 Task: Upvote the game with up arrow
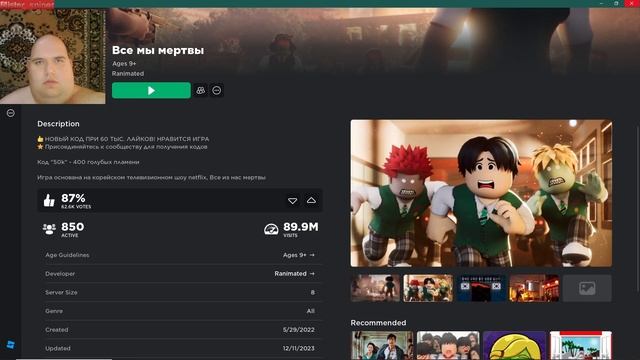(x=311, y=200)
